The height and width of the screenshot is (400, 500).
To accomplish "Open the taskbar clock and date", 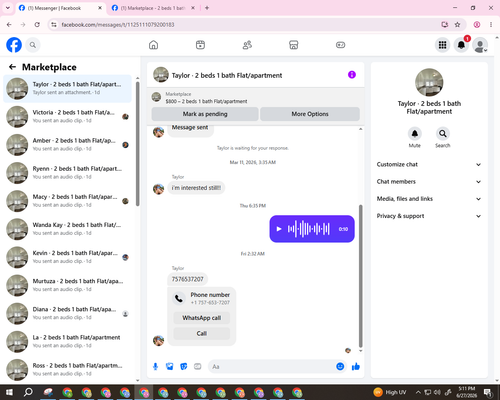I will [466, 392].
